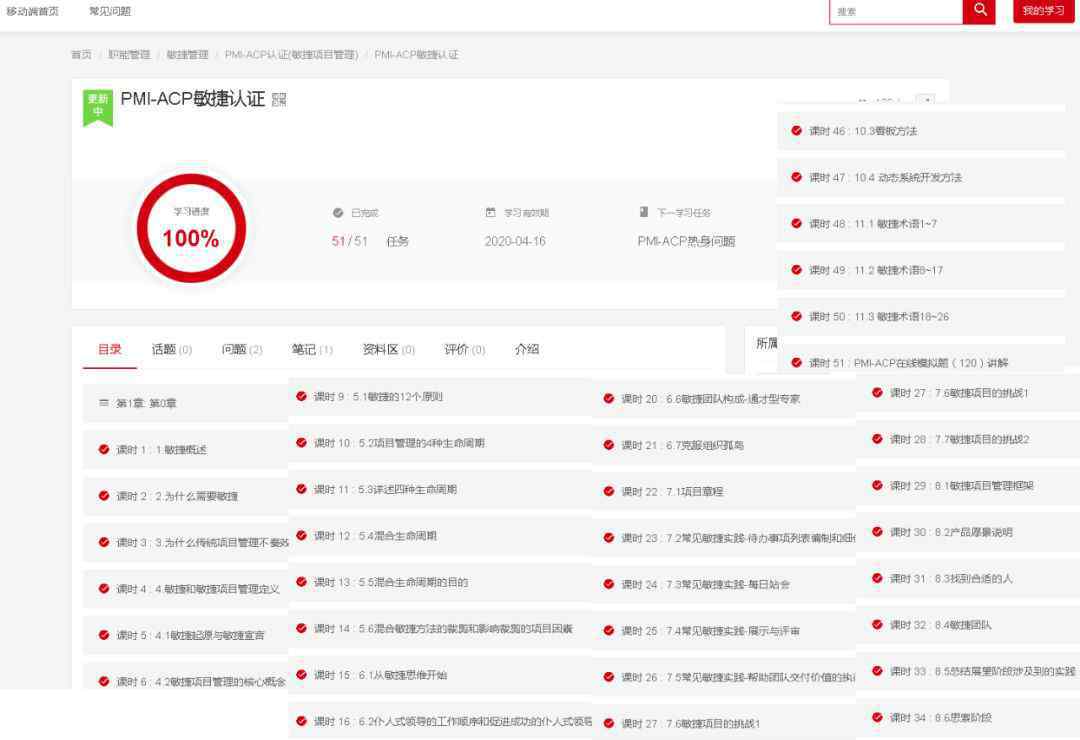The image size is (1080, 740).
Task: Open lesson 课时 31 : 8.3找到合适的人
Action: click(x=968, y=579)
